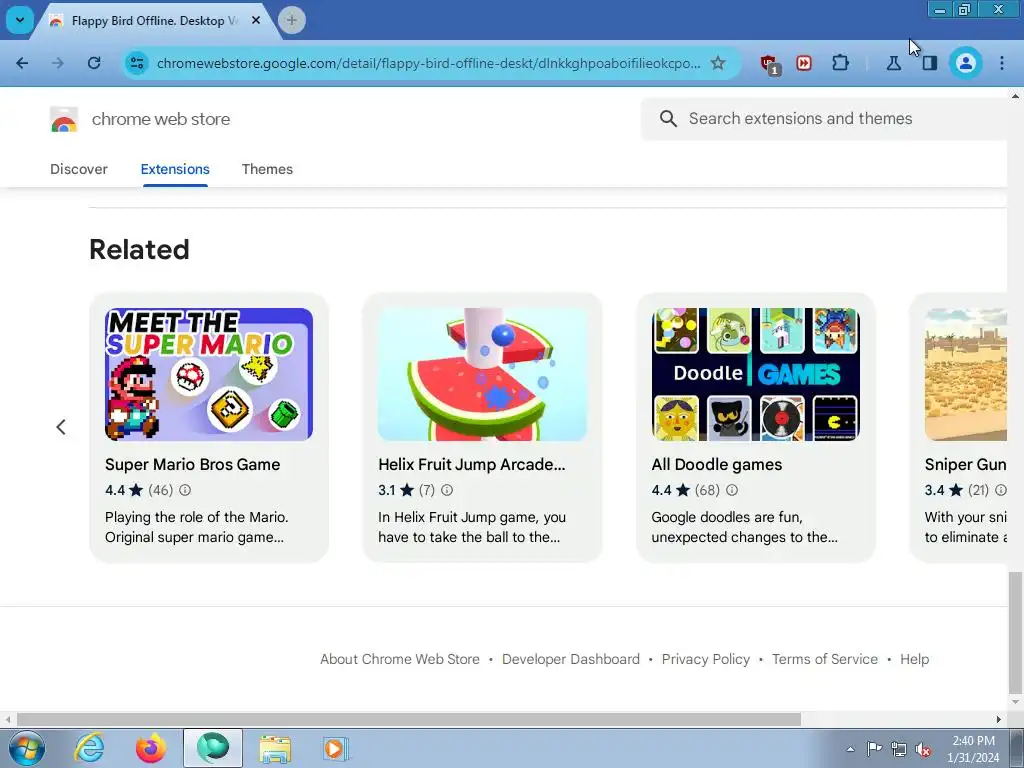Open the uBlock shield extension icon

(770, 64)
